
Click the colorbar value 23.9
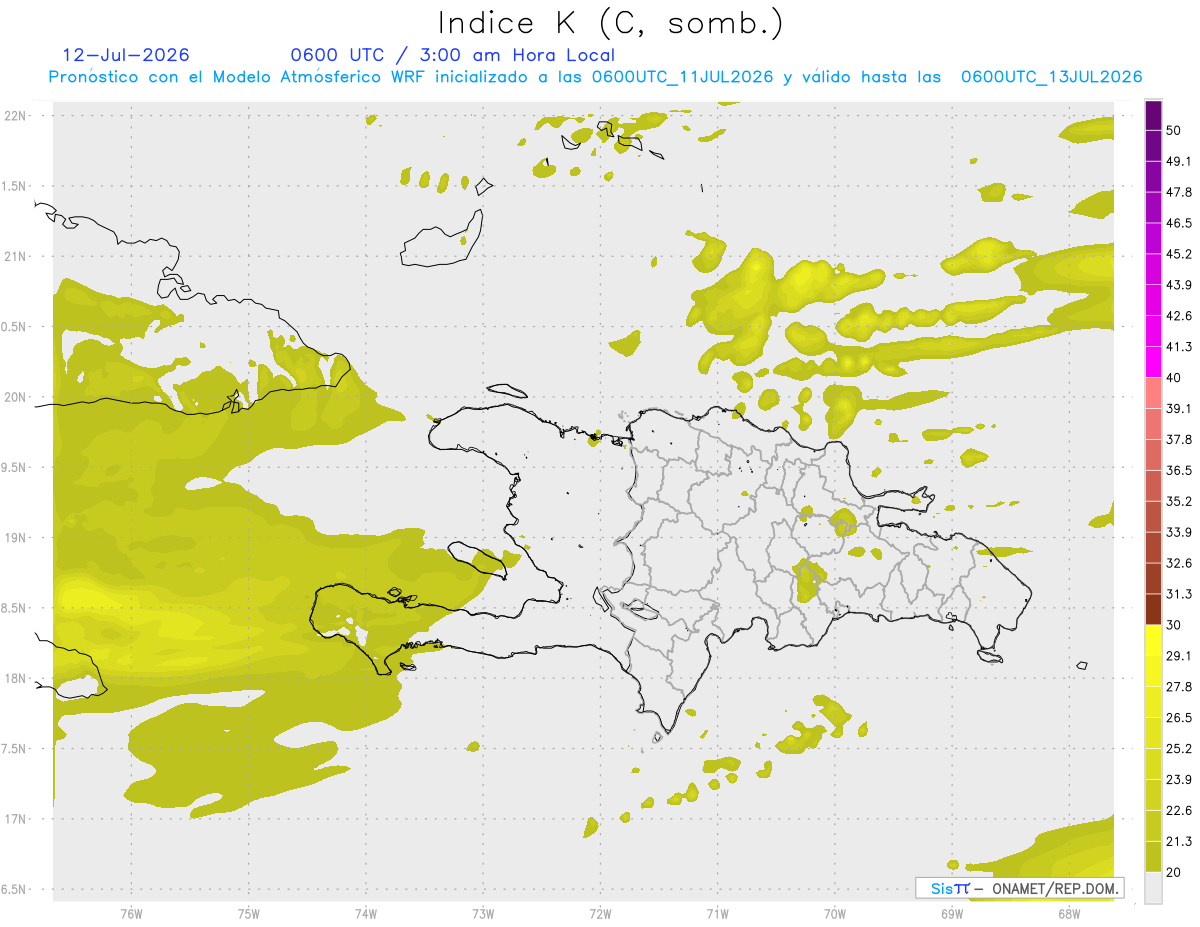(x=1179, y=780)
